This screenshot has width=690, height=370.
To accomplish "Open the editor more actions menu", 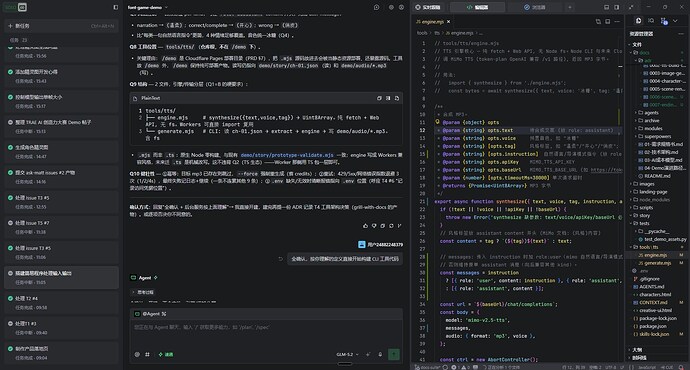I will click(617, 21).
